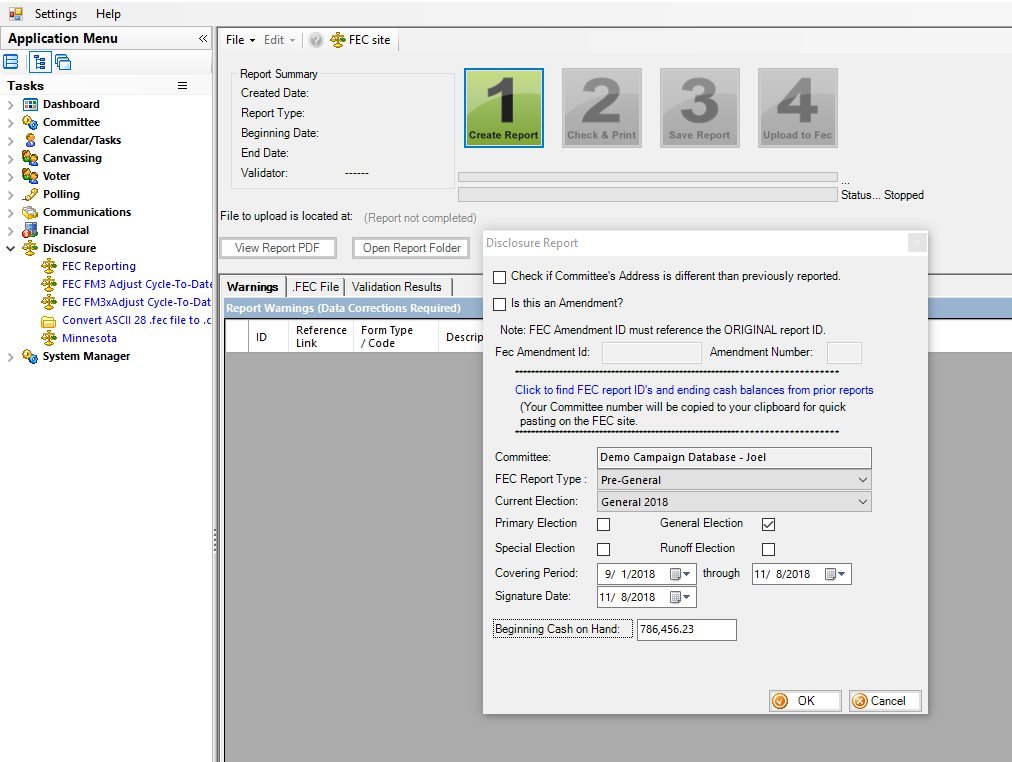
Task: Open the Settings menu
Action: 56,14
